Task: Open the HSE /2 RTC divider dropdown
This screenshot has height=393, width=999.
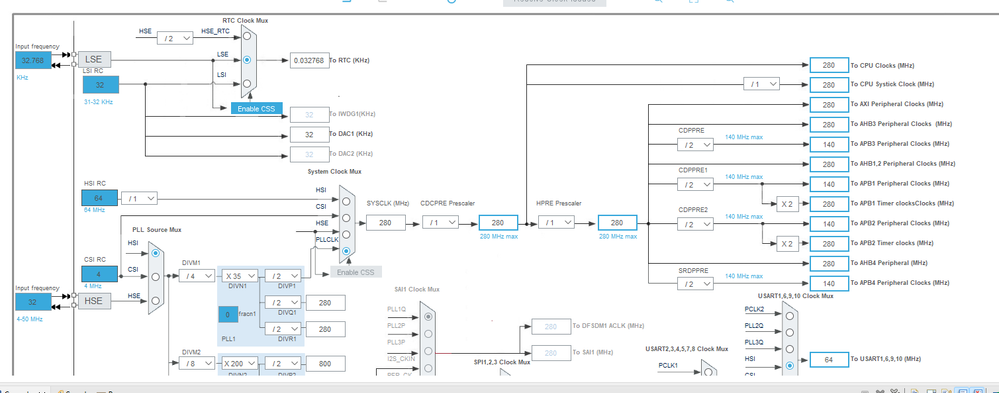Action: pos(175,38)
